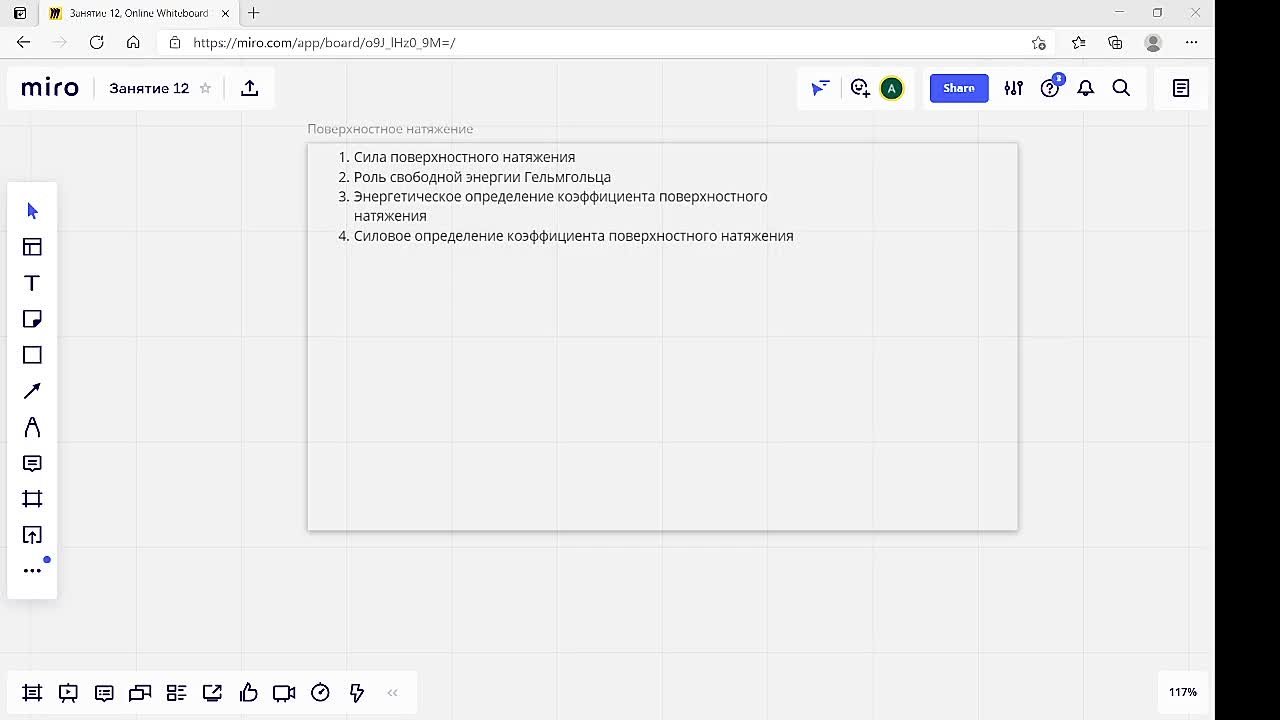Go back in the browser

24,43
